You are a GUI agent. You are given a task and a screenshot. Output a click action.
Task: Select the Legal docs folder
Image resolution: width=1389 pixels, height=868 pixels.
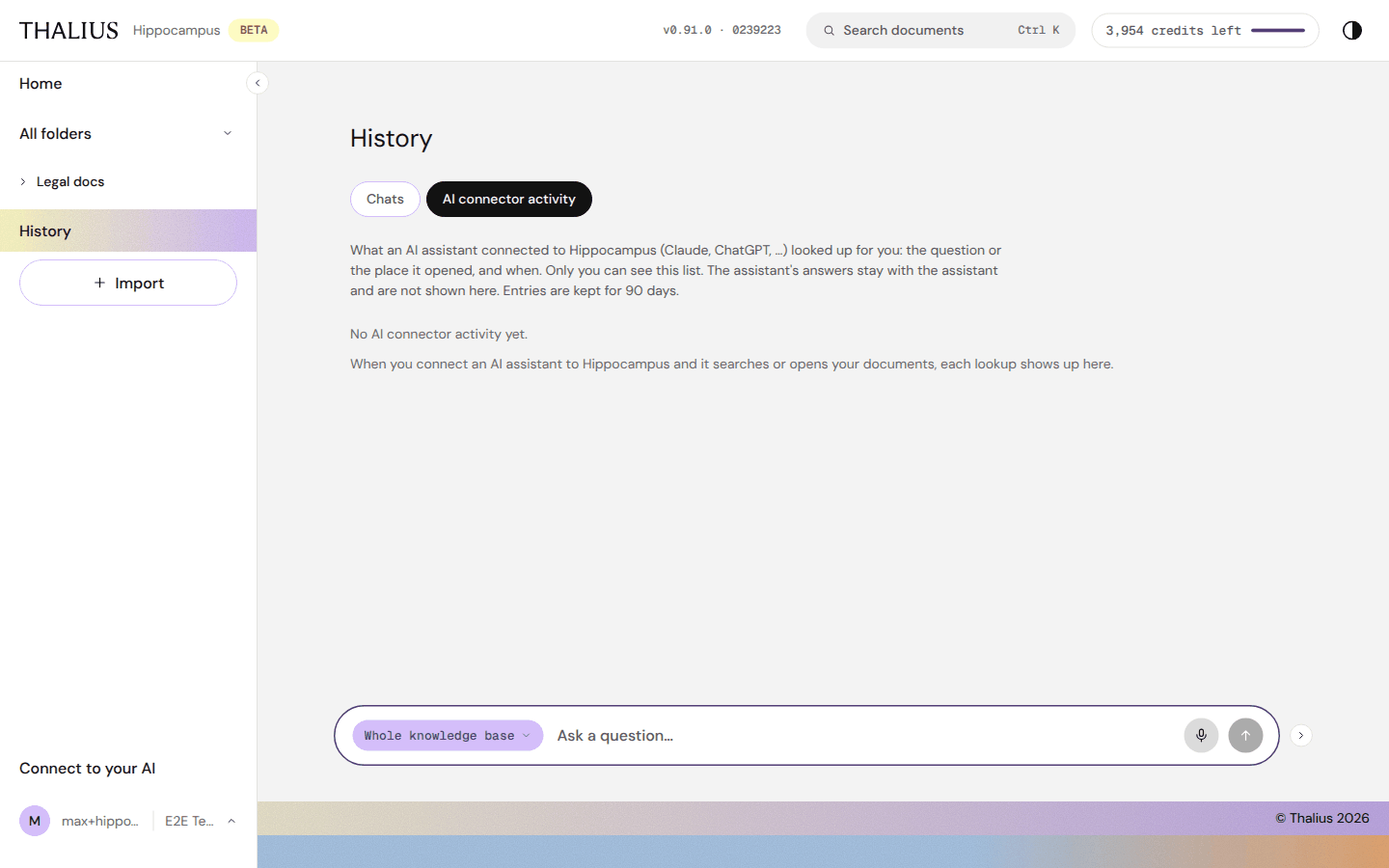coord(70,181)
